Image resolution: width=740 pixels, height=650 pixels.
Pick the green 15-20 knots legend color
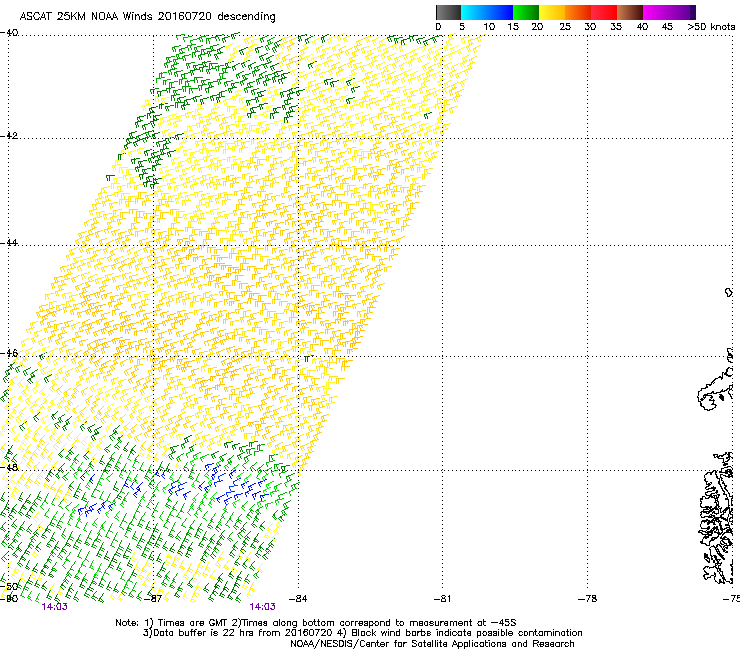tap(526, 12)
